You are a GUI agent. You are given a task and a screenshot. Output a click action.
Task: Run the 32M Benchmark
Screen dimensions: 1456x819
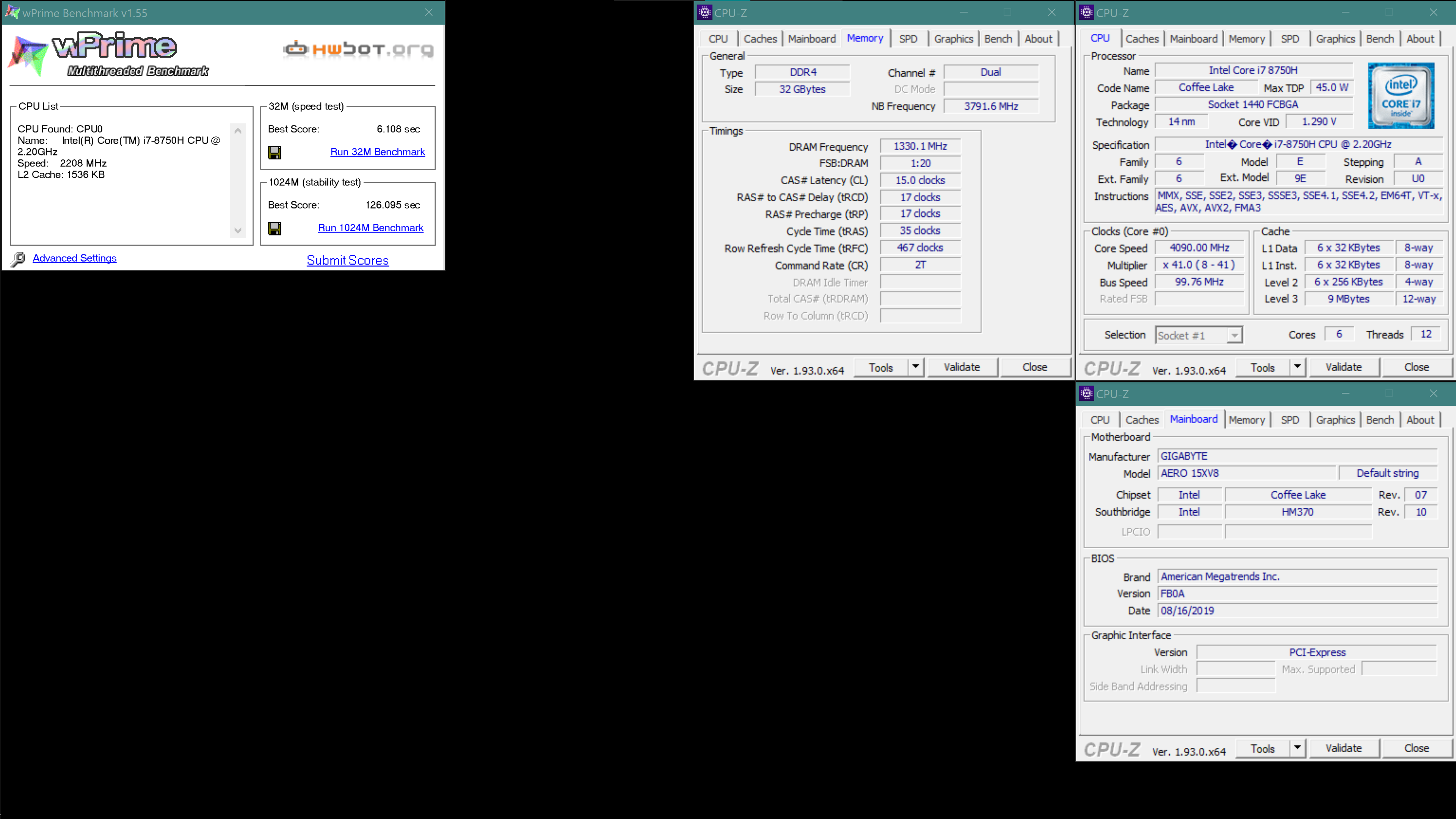point(378,152)
